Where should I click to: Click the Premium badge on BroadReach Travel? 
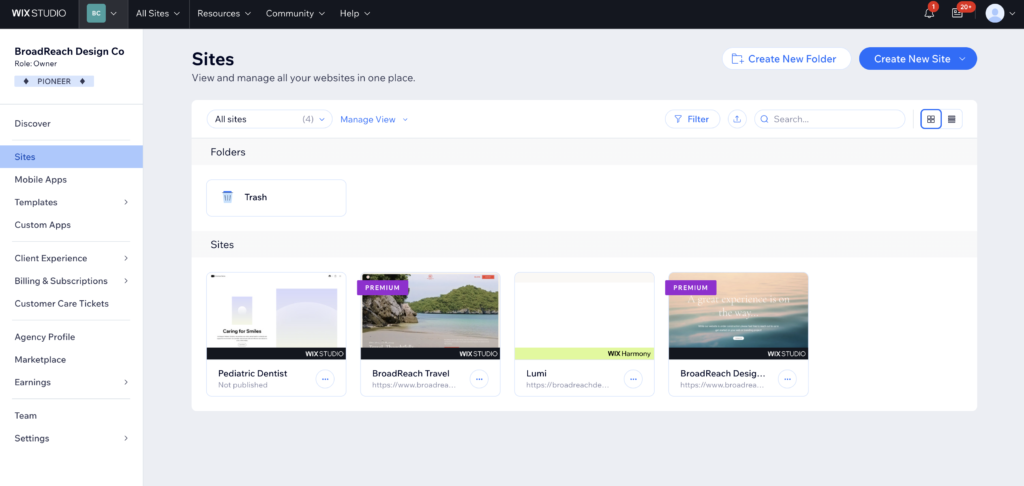383,287
